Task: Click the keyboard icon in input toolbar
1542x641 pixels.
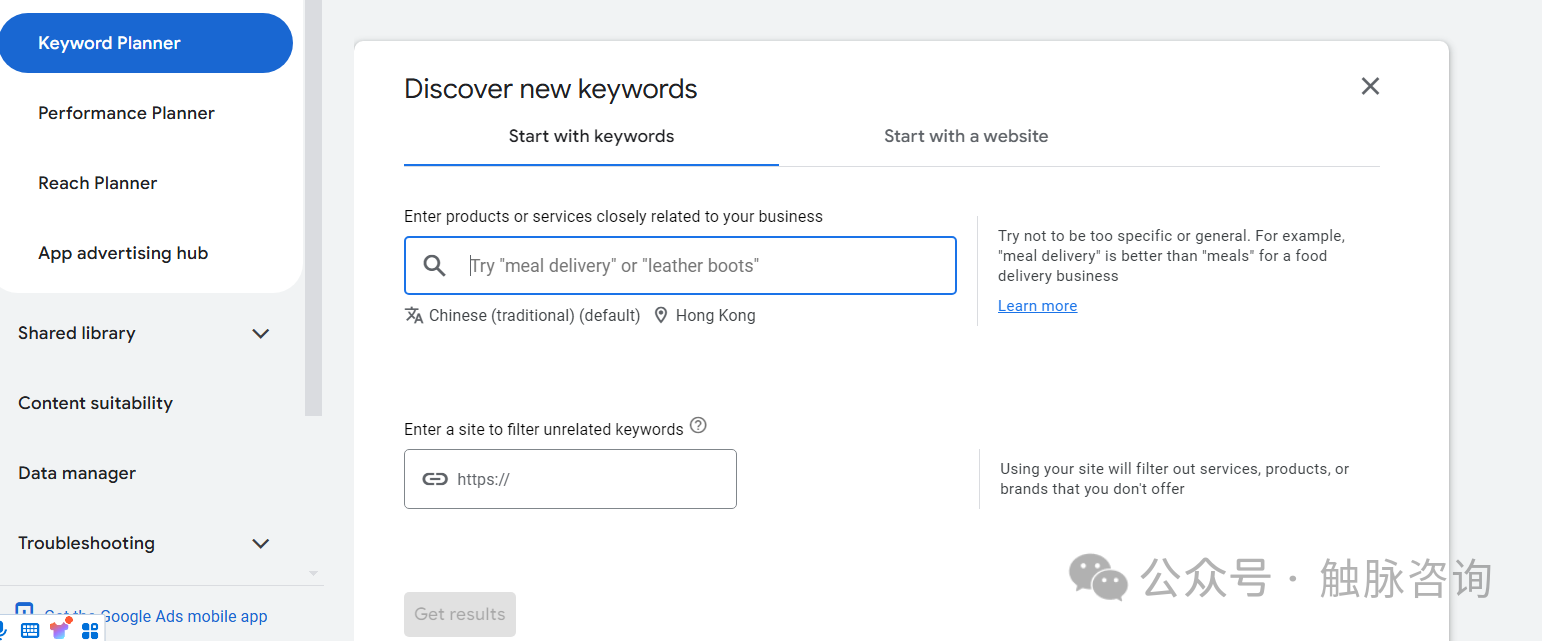Action: click(x=30, y=630)
